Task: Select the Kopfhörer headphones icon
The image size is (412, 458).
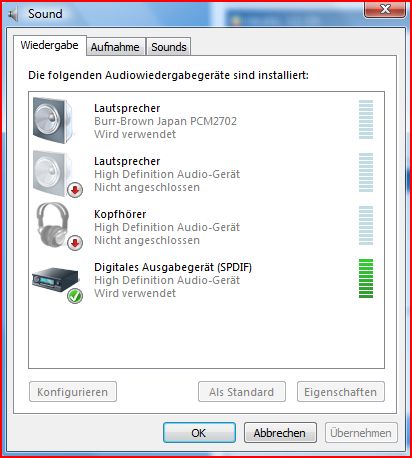Action: [53, 225]
